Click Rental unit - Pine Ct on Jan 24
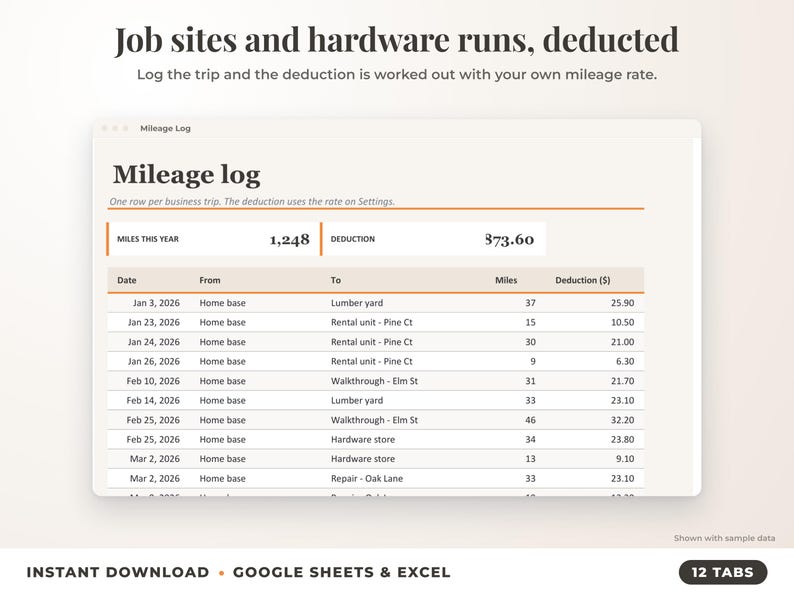This screenshot has width=794, height=596. [x=372, y=342]
